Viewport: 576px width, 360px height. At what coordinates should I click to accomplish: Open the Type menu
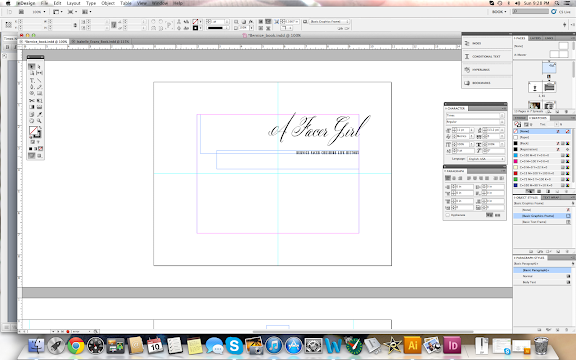coord(90,3)
